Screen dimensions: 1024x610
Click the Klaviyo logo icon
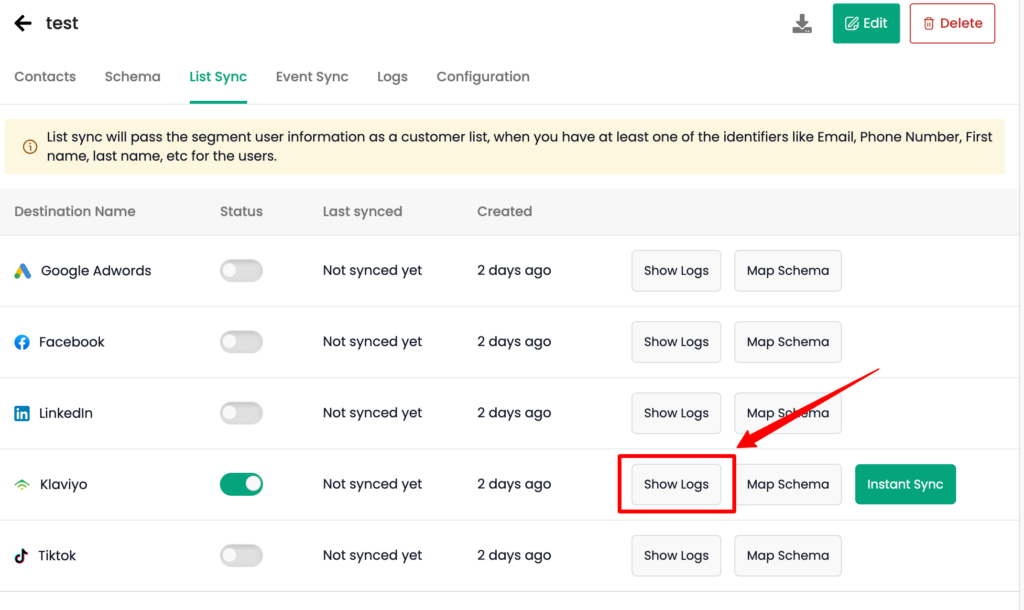[x=22, y=485]
